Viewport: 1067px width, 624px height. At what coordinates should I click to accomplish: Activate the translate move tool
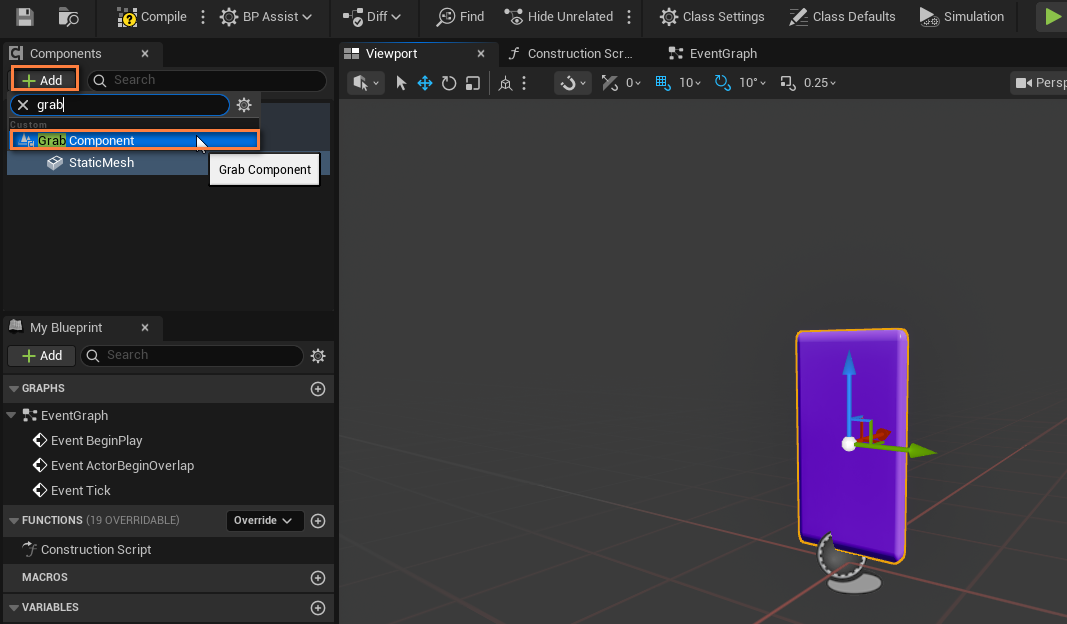pyautogui.click(x=425, y=82)
